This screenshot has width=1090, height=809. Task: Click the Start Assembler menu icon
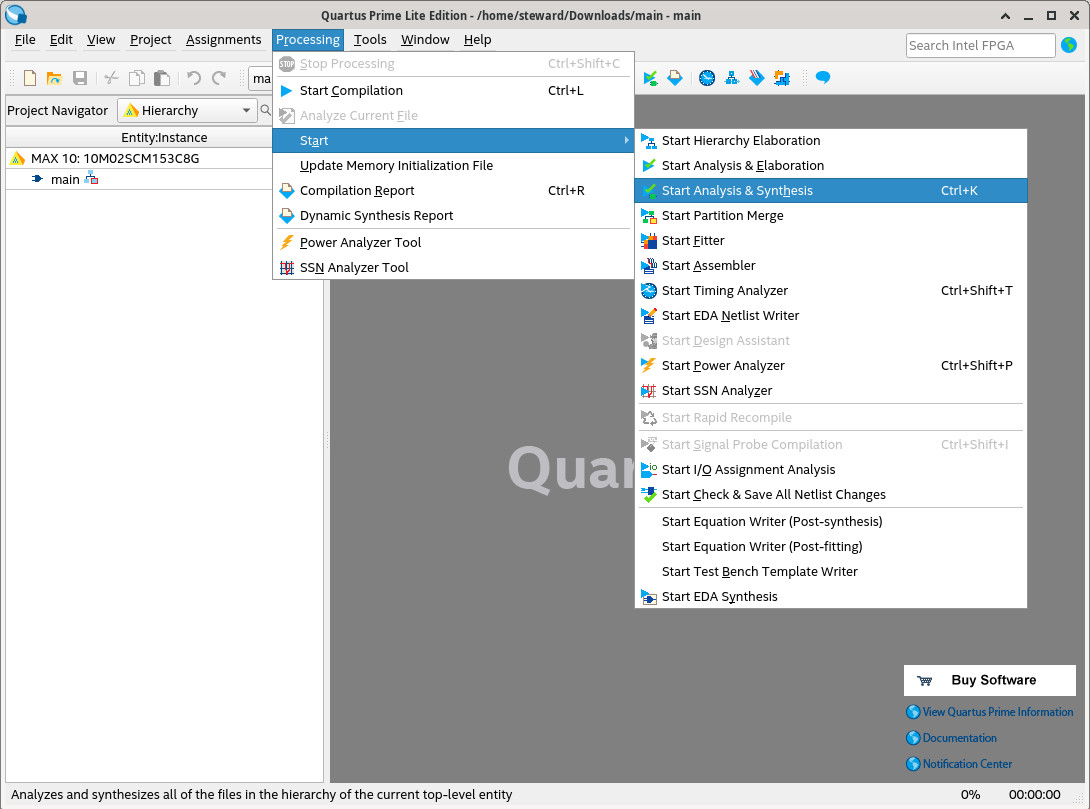[x=649, y=265]
